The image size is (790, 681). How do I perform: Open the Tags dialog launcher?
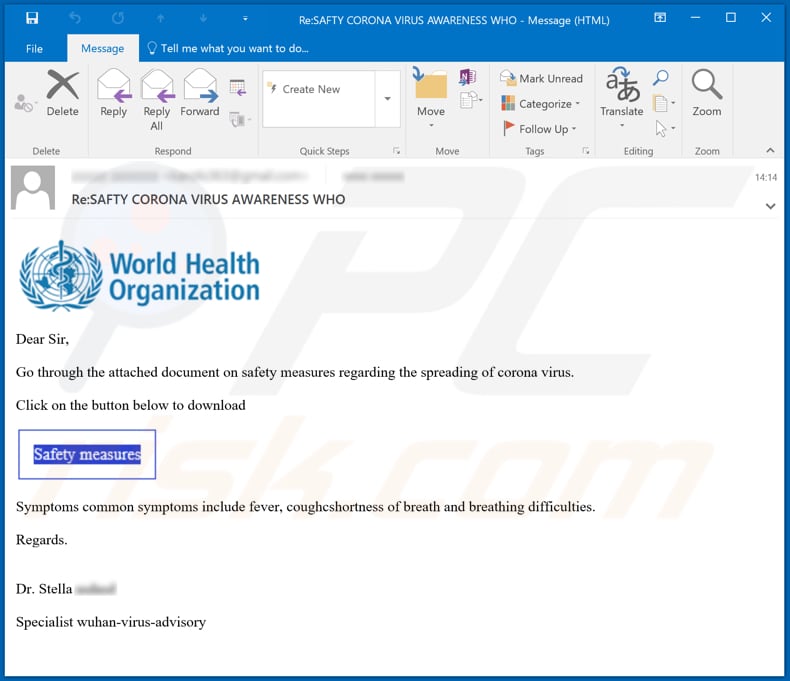point(585,151)
